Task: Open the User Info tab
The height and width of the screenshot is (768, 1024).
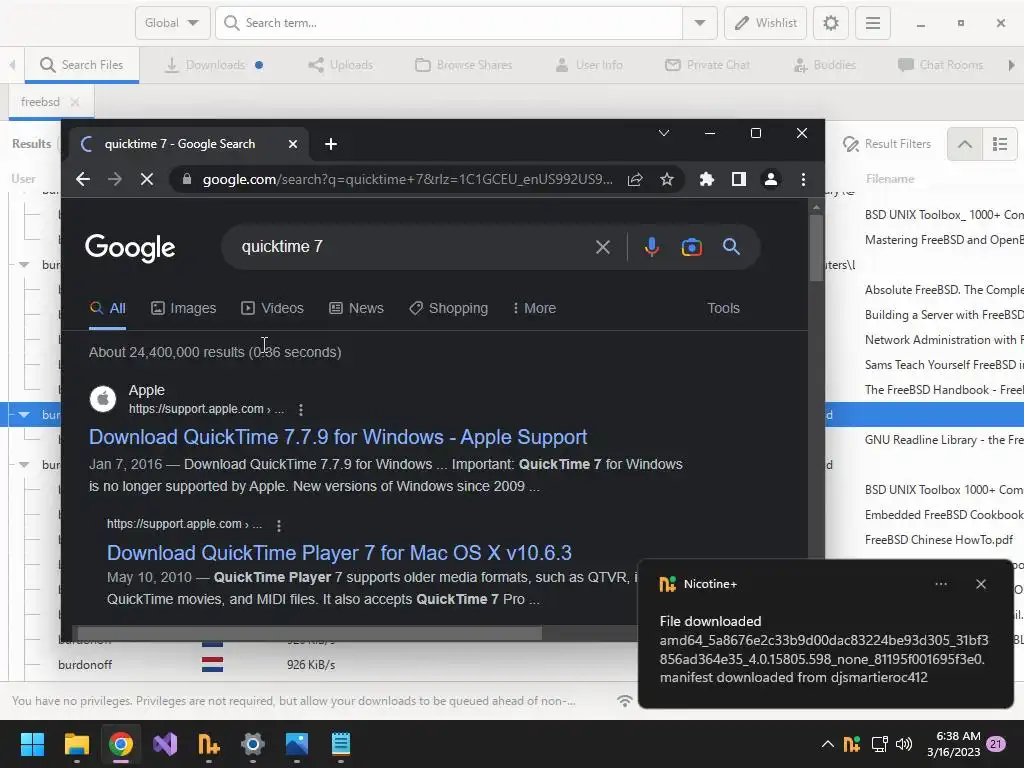Action: click(x=588, y=65)
